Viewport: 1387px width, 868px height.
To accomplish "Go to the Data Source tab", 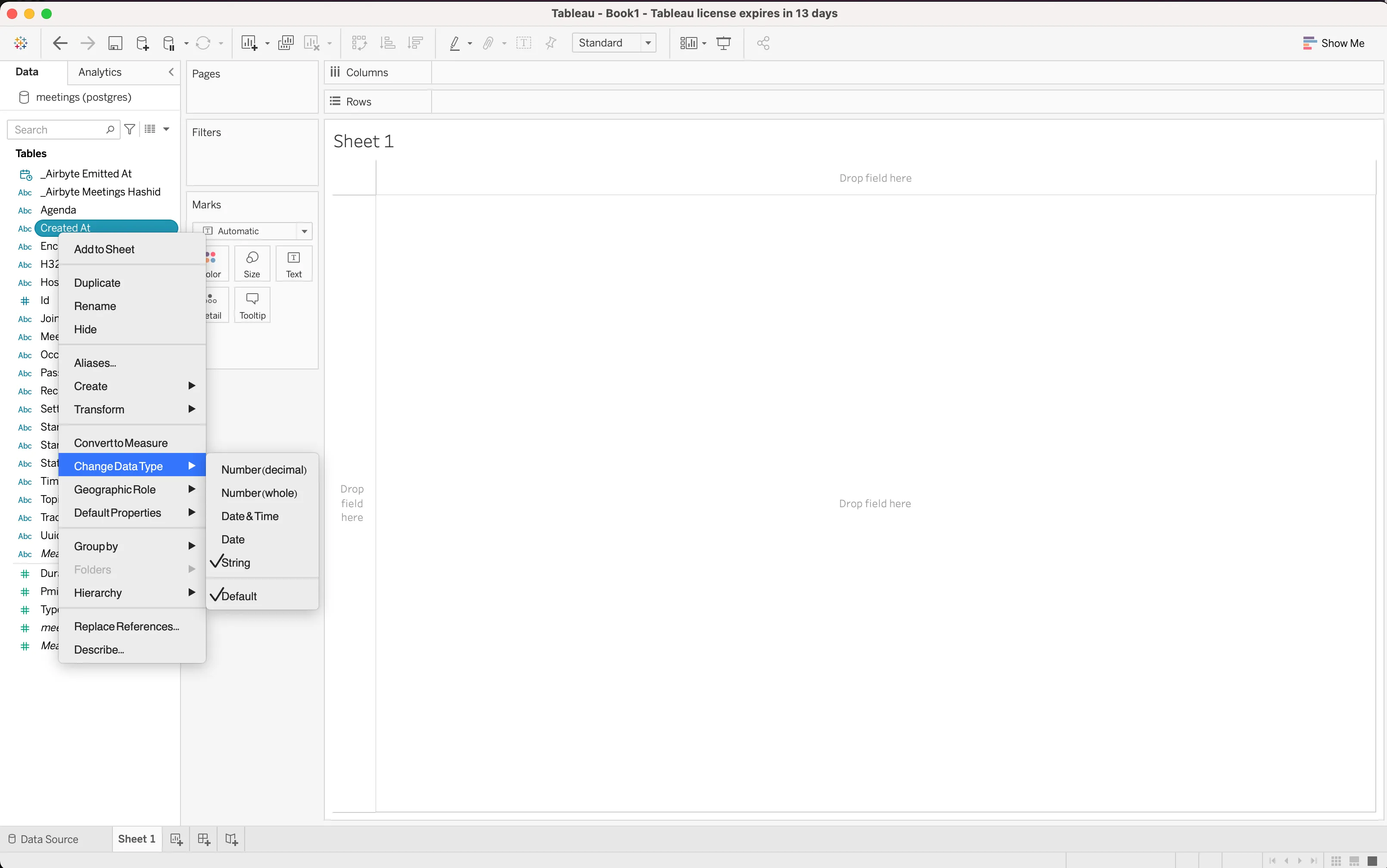I will [44, 839].
